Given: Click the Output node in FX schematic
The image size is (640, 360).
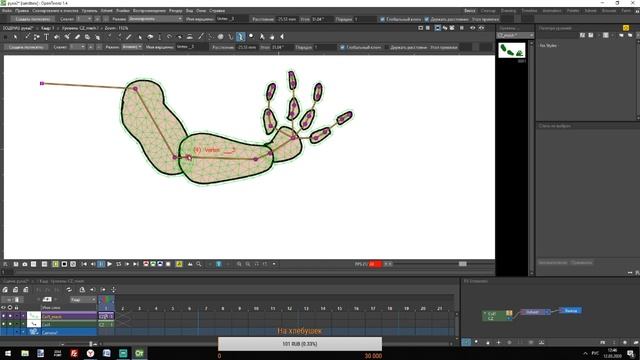Looking at the screenshot, I should (x=570, y=311).
